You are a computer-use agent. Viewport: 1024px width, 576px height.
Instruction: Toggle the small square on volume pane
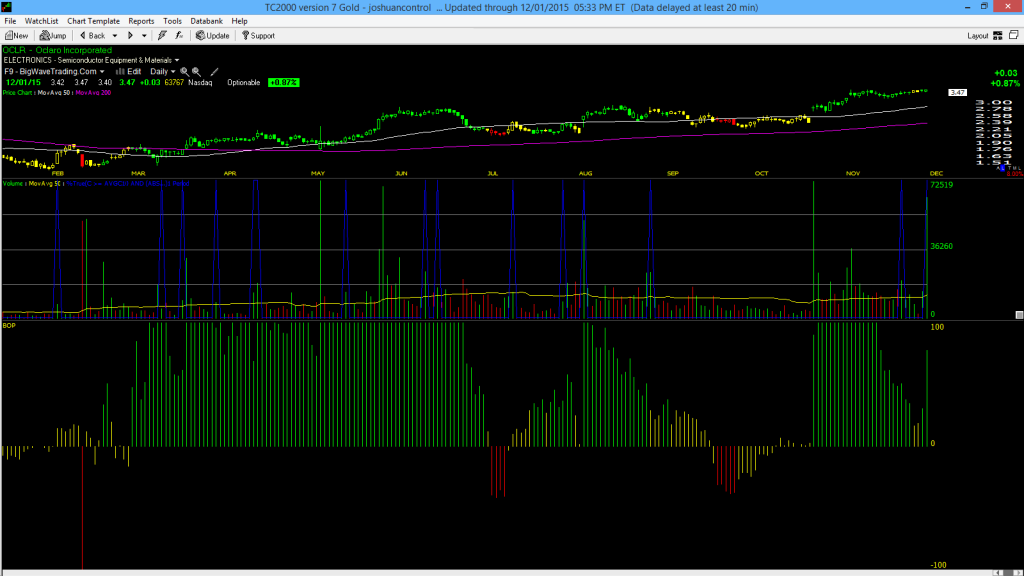pyautogui.click(x=1019, y=315)
